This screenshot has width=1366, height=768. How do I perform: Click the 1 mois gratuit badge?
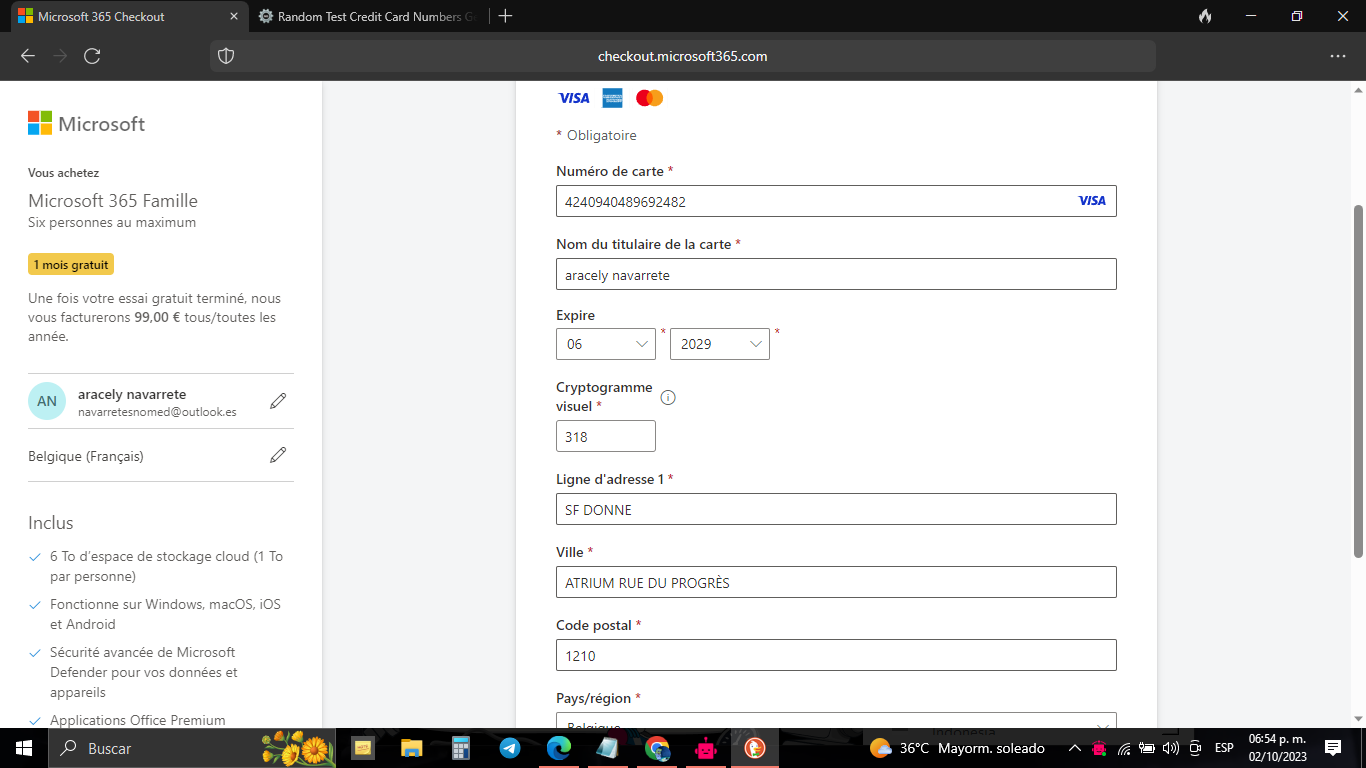coord(71,265)
